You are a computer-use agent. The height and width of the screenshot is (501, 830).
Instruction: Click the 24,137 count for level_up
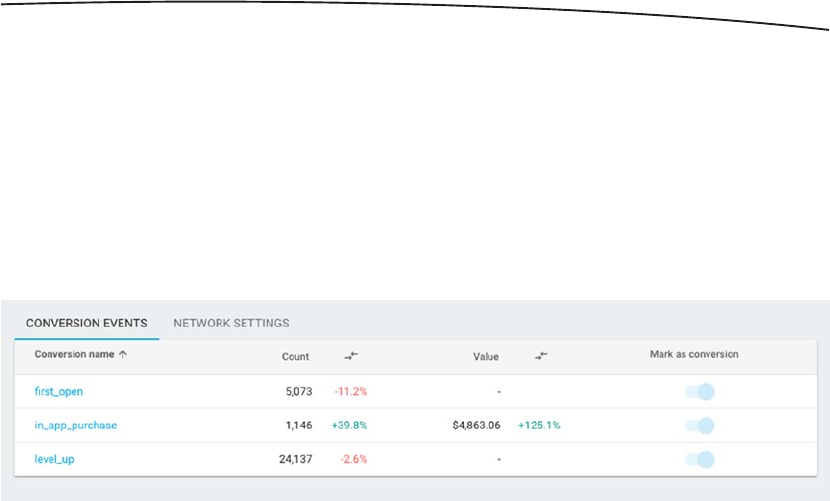[x=298, y=460]
